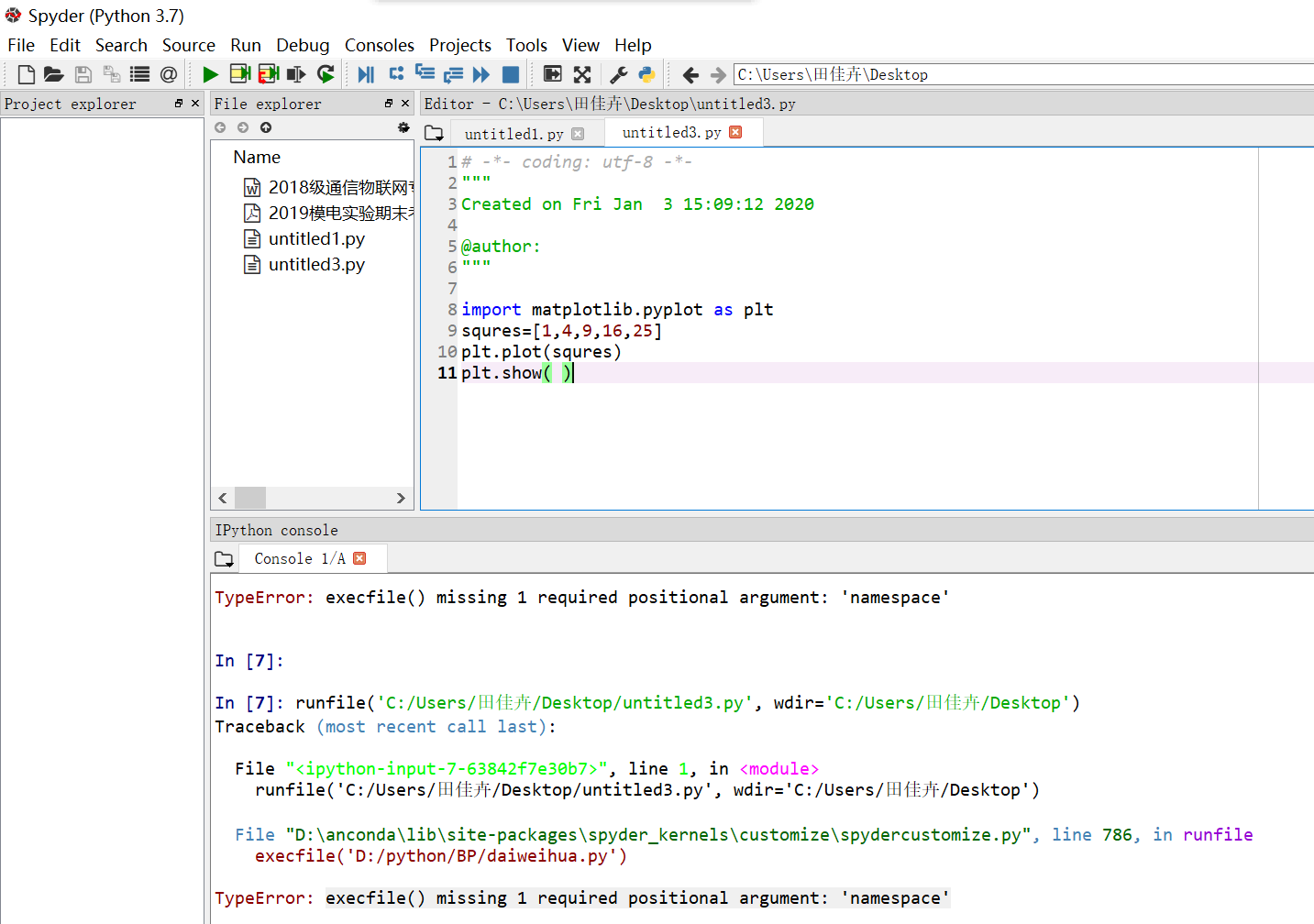Go back with left arrow icon
This screenshot has height=924, width=1314.
click(x=690, y=74)
